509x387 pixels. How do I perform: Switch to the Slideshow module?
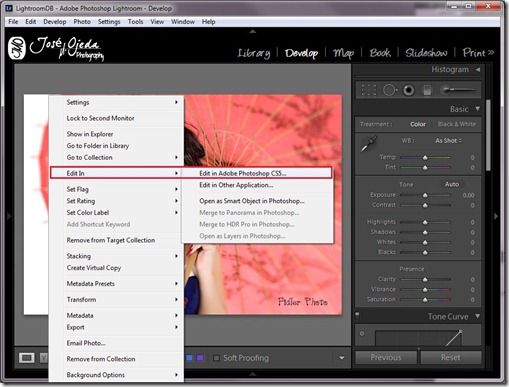click(x=426, y=53)
